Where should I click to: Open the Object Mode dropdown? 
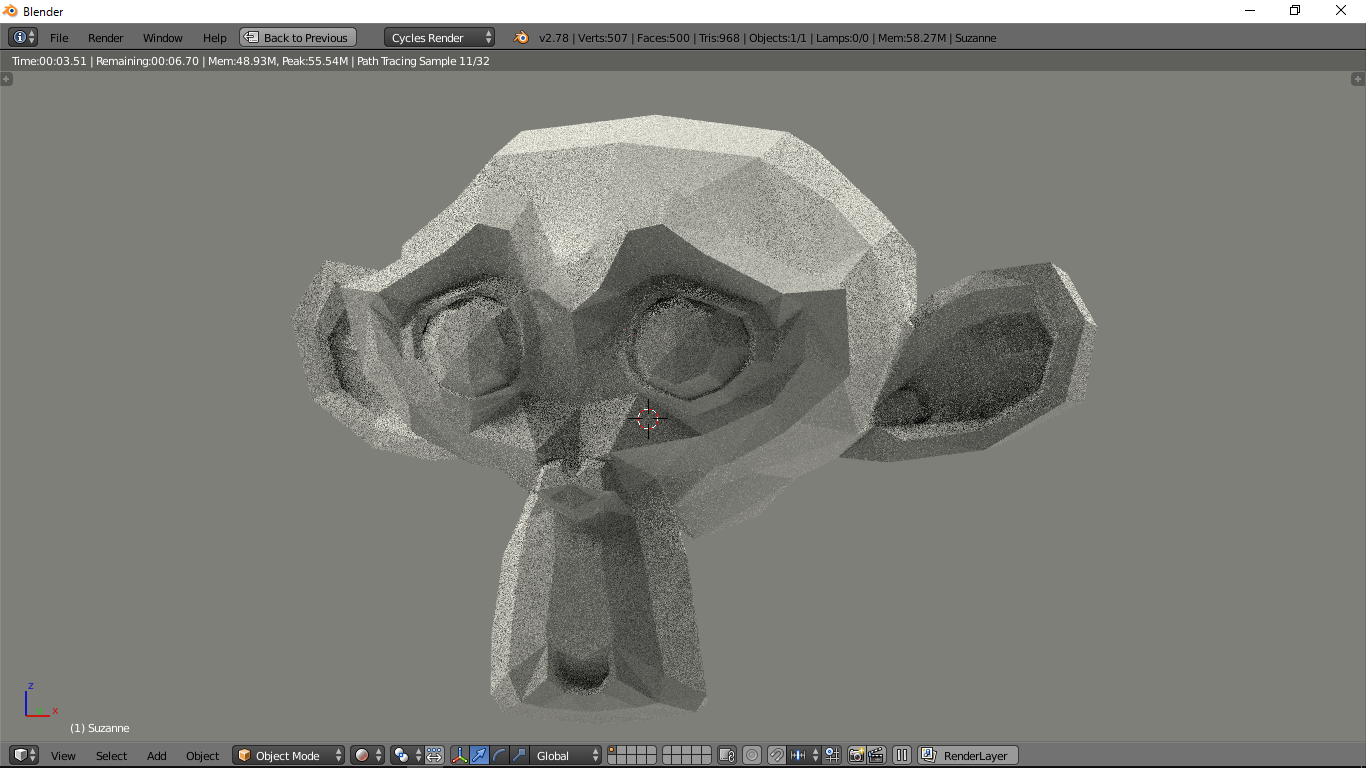(289, 755)
